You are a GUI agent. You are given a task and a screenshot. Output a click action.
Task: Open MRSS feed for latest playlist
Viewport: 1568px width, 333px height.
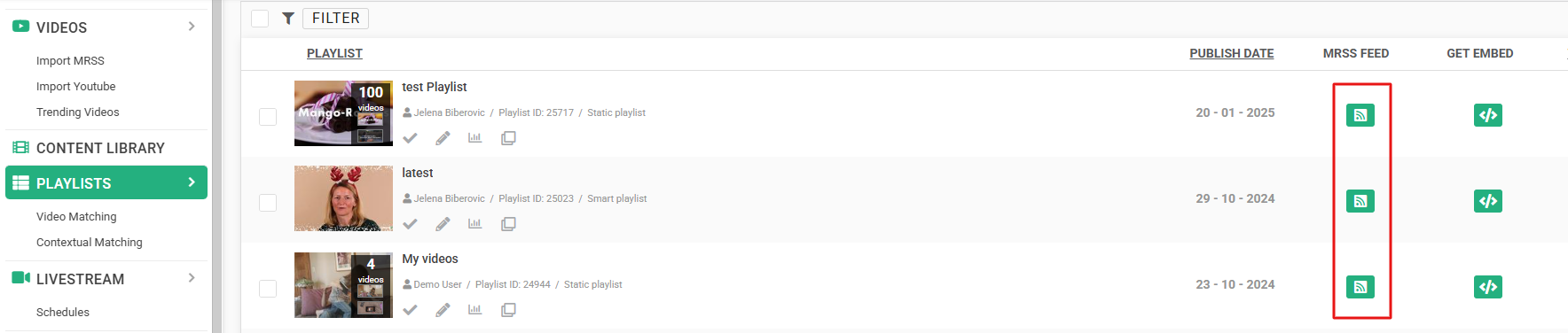click(x=1360, y=201)
